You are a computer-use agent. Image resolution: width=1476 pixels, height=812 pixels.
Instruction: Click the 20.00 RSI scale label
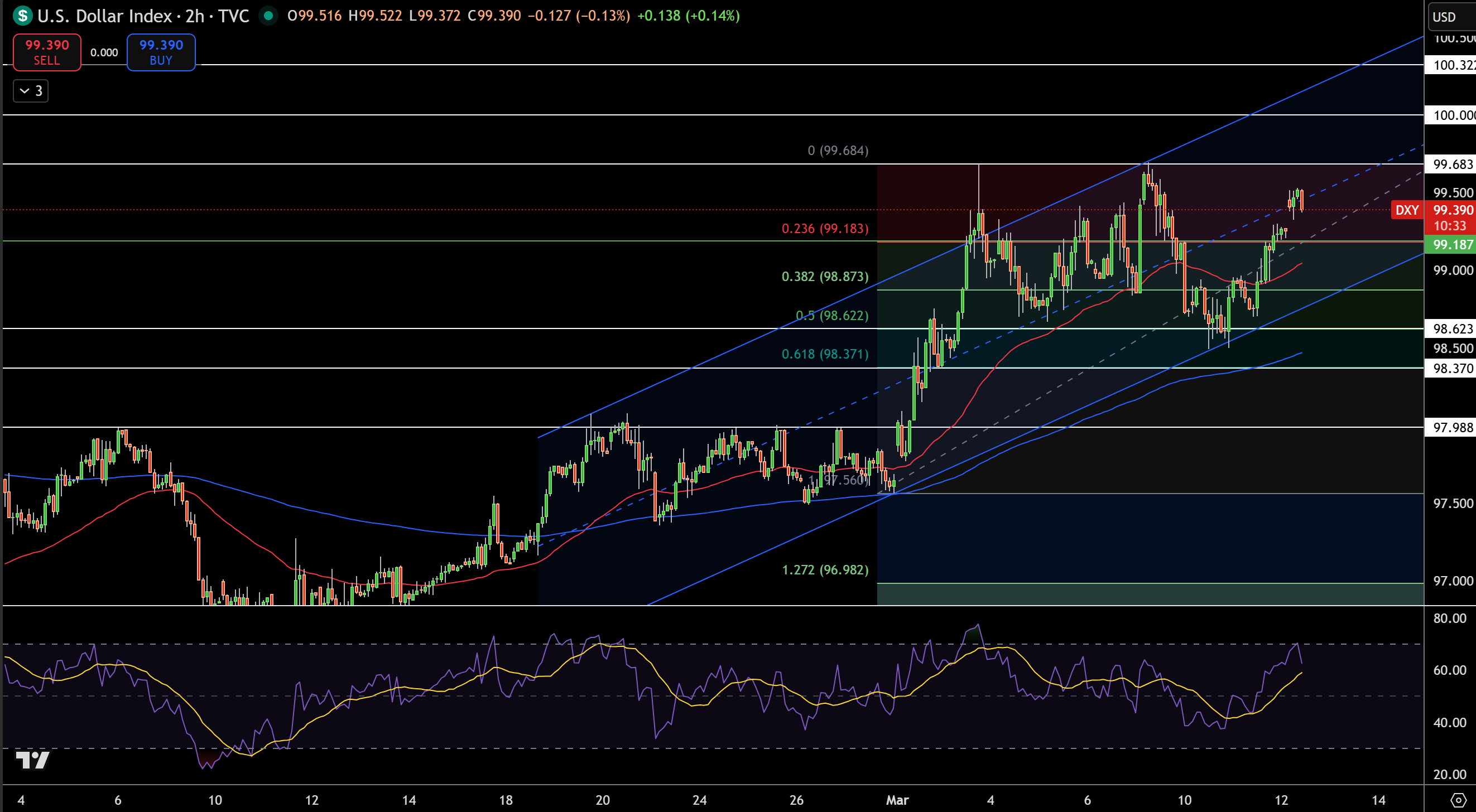pos(1450,774)
